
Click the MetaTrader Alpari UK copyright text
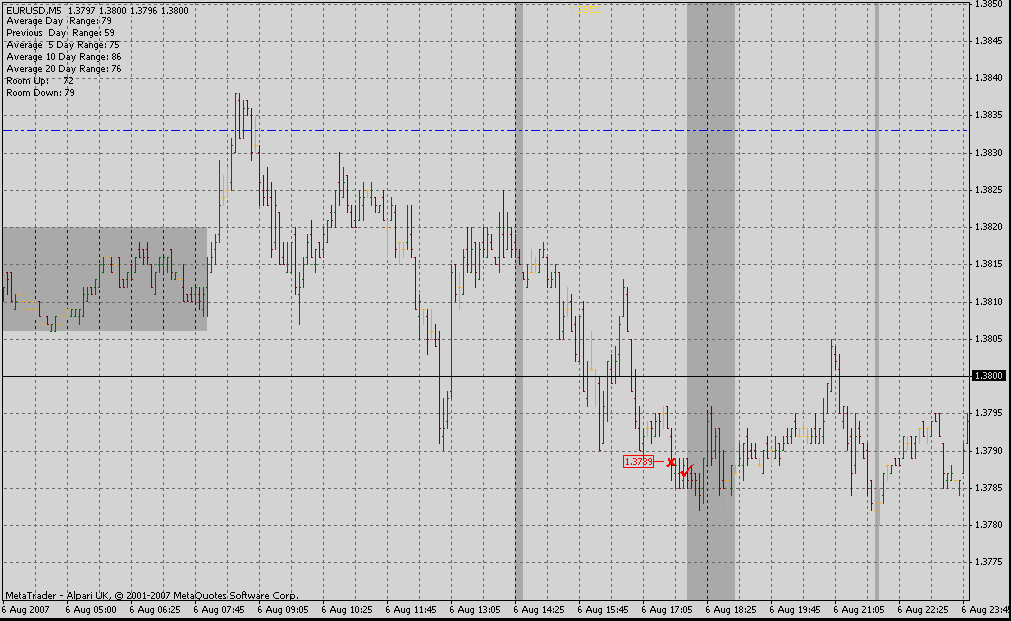pos(151,595)
